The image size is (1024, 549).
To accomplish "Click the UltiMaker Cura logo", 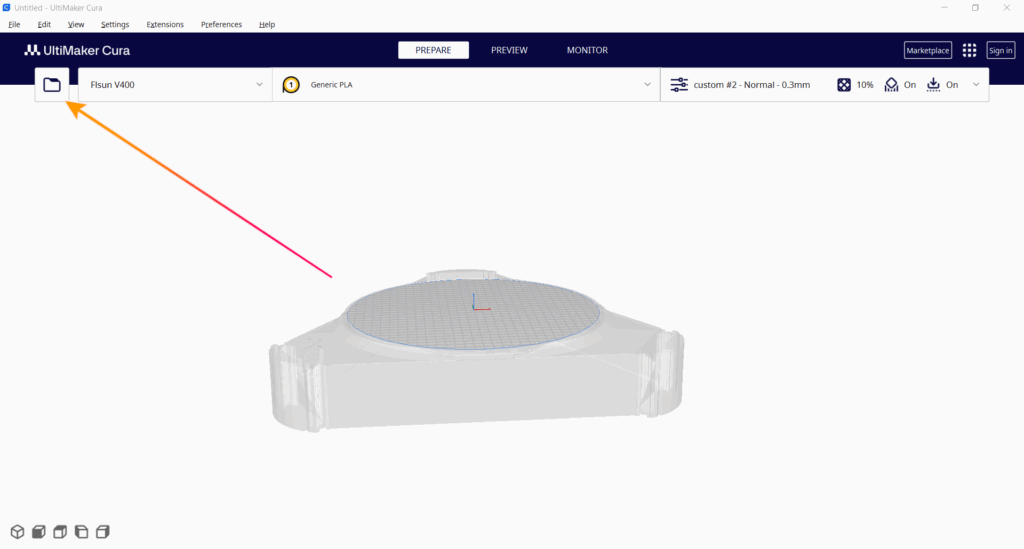I will click(x=77, y=50).
